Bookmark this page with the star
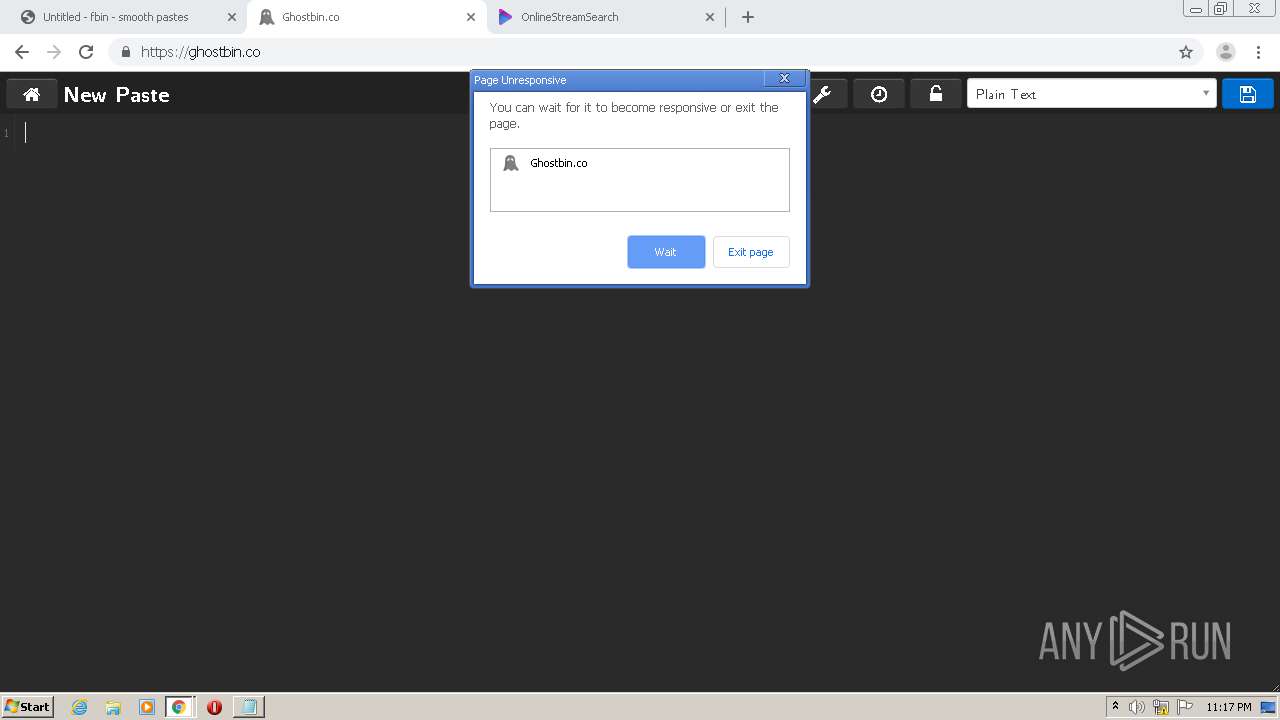1280x720 pixels. pyautogui.click(x=1186, y=52)
